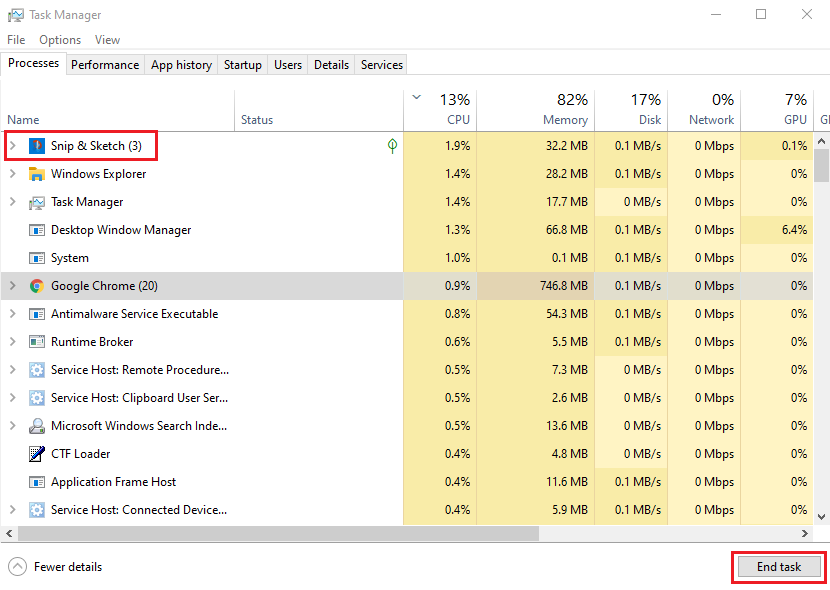Open the View menu

tap(107, 40)
